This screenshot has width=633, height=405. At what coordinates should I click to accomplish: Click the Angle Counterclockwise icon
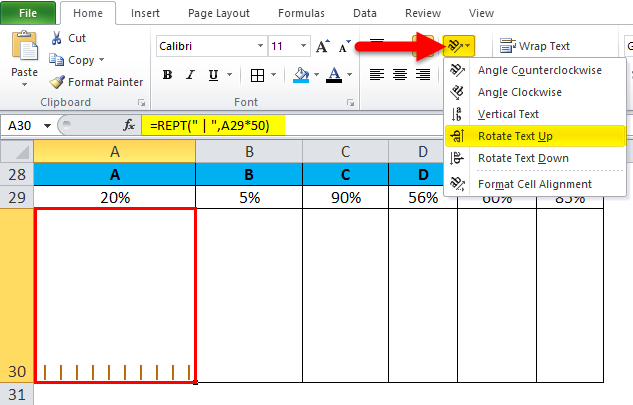click(x=457, y=70)
